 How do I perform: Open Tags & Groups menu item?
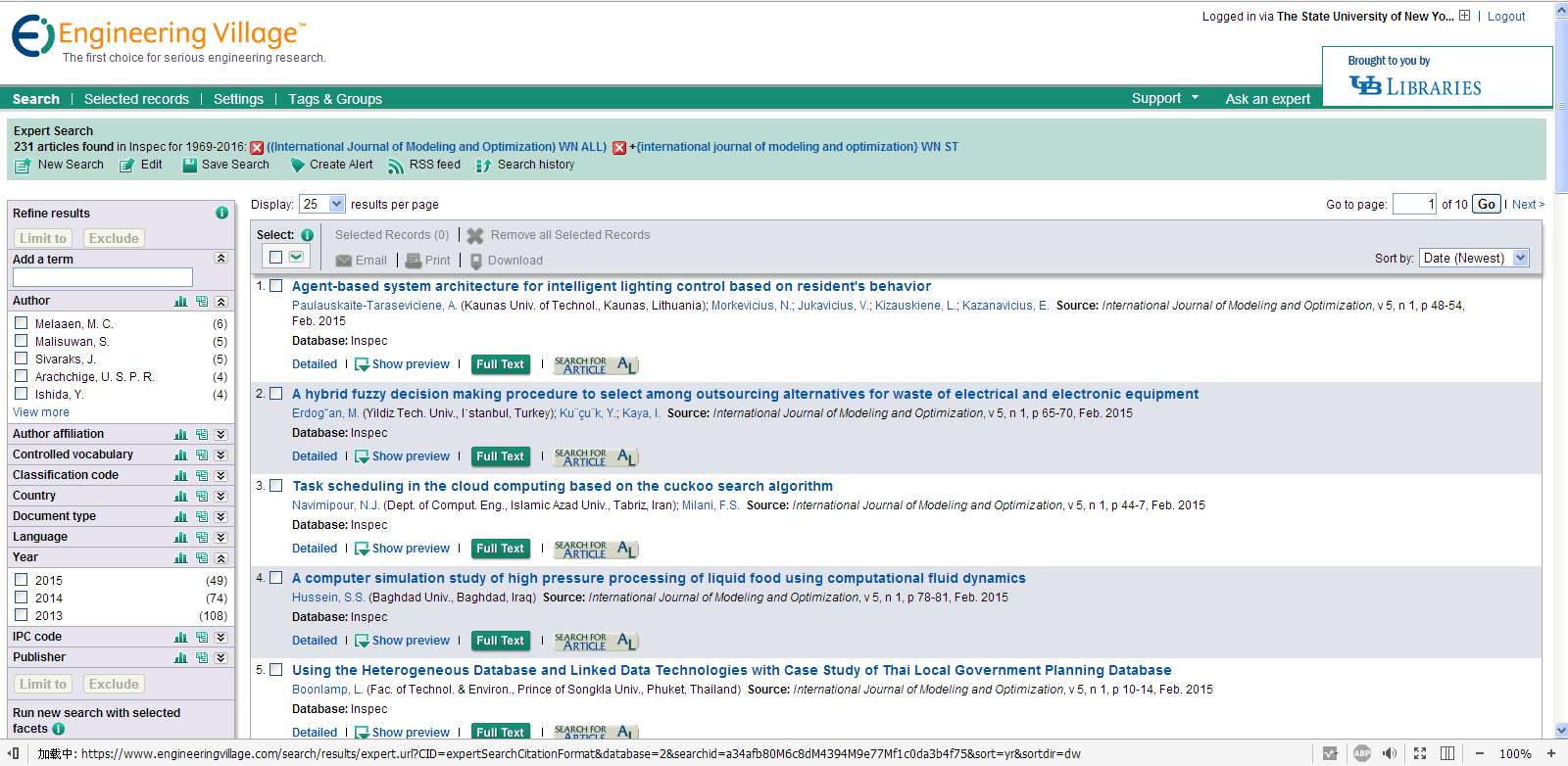point(335,99)
